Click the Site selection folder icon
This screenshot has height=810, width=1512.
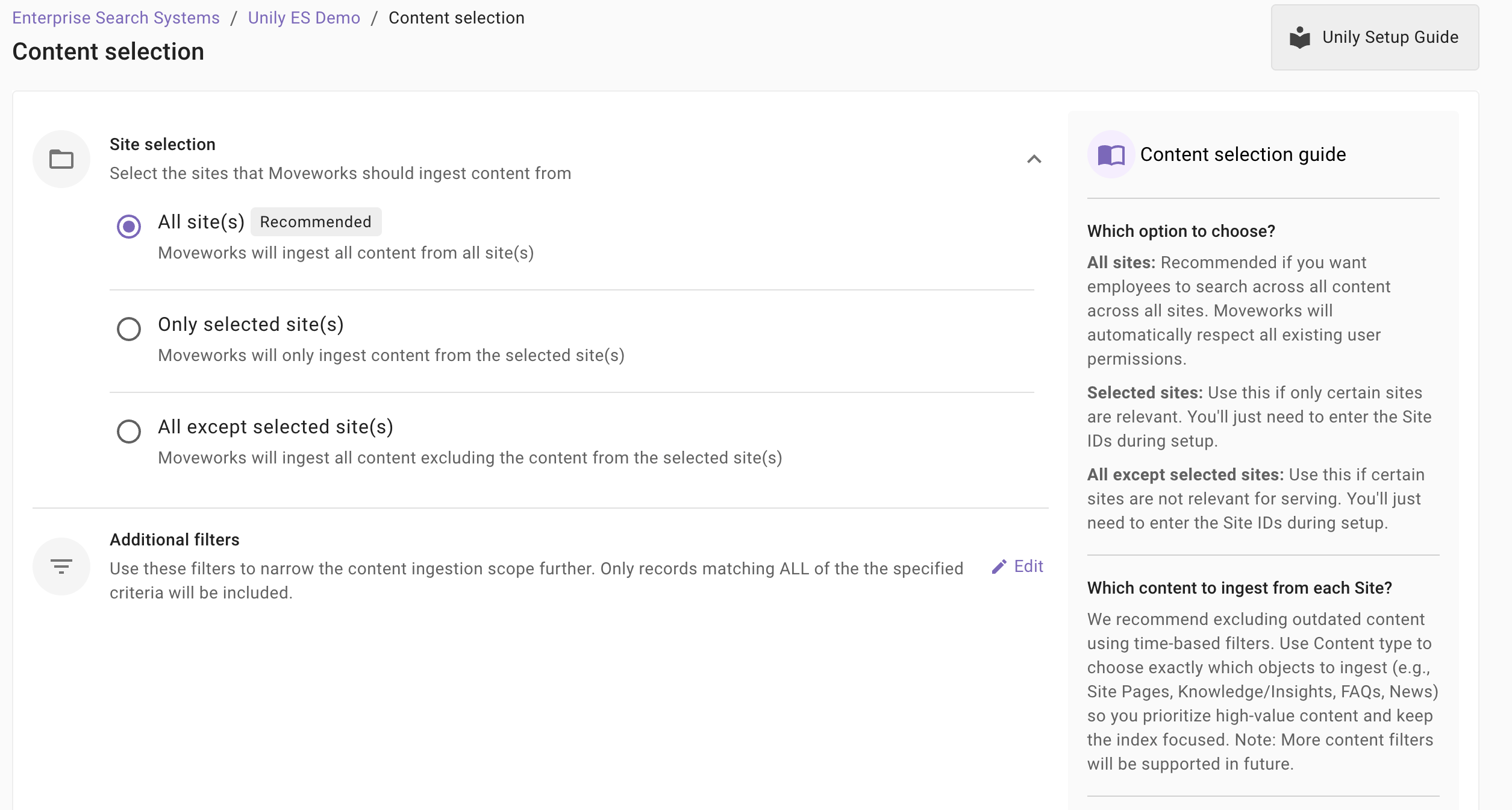coord(61,159)
